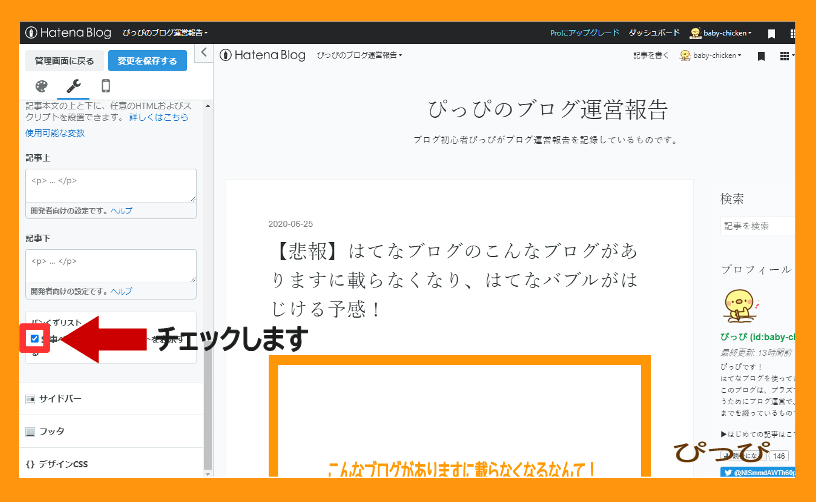The height and width of the screenshot is (502, 816).
Task: Click the bookmark icon in top black bar
Action: 771,34
